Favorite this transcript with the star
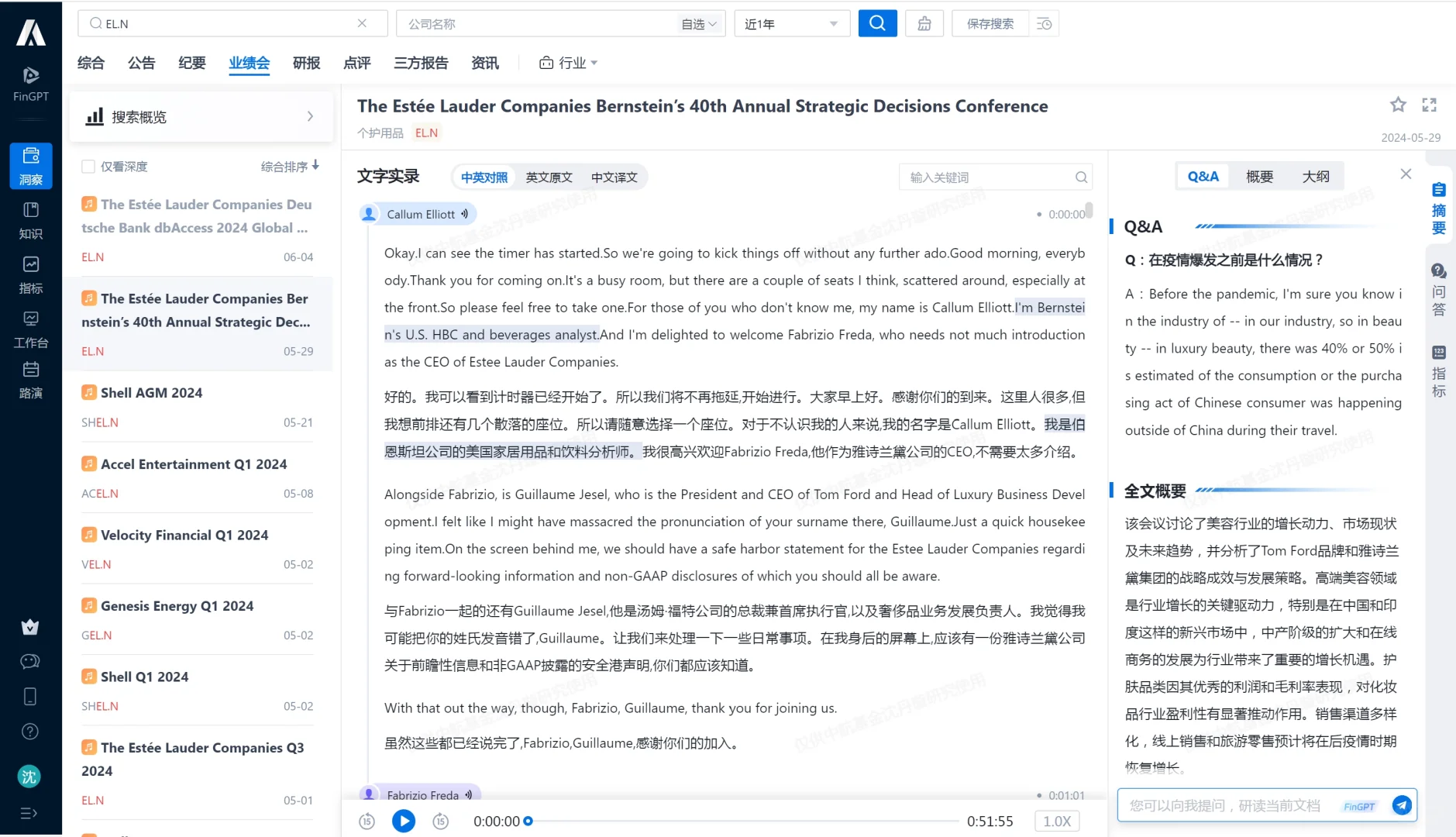This screenshot has width=1456, height=837. 1398,105
